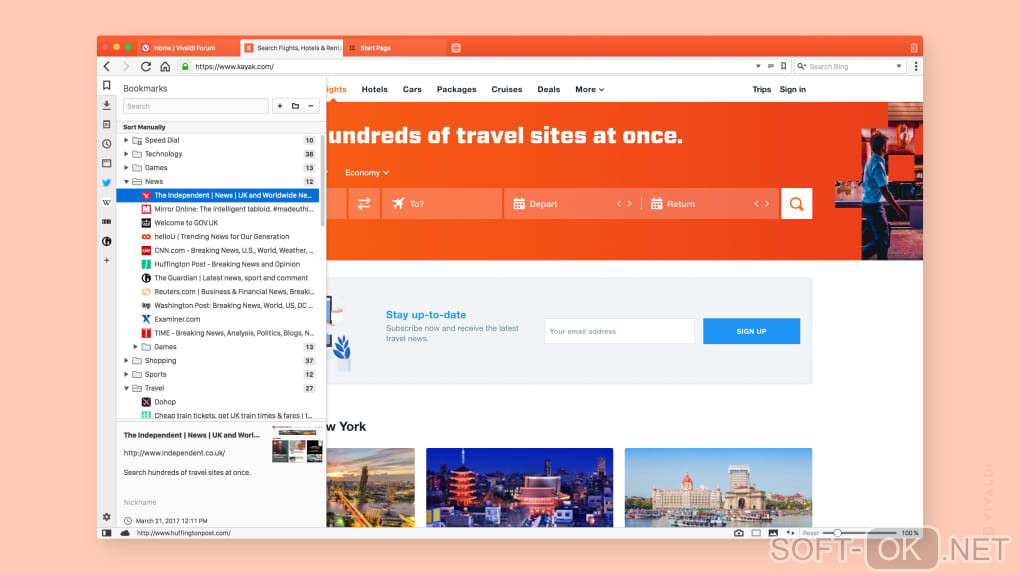Viewport: 1020px width, 574px height.
Task: Delete selected bookmark with minus button
Action: (x=311, y=106)
